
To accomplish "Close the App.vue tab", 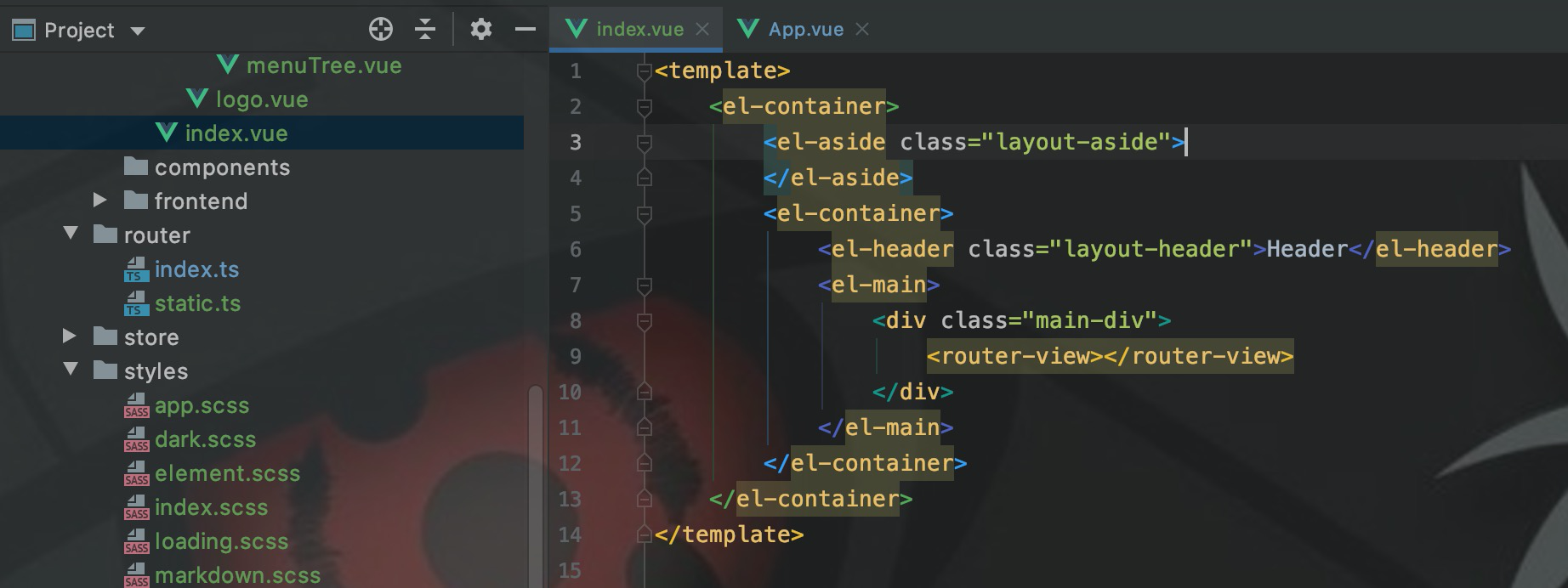I will tap(862, 30).
